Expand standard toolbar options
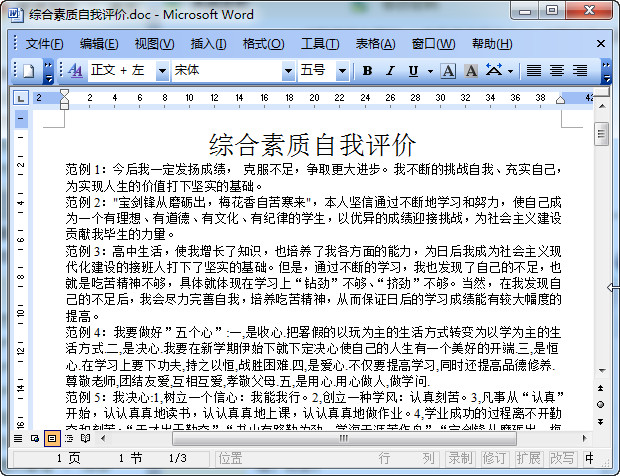Screen dimensions: 620x476 click(48, 72)
